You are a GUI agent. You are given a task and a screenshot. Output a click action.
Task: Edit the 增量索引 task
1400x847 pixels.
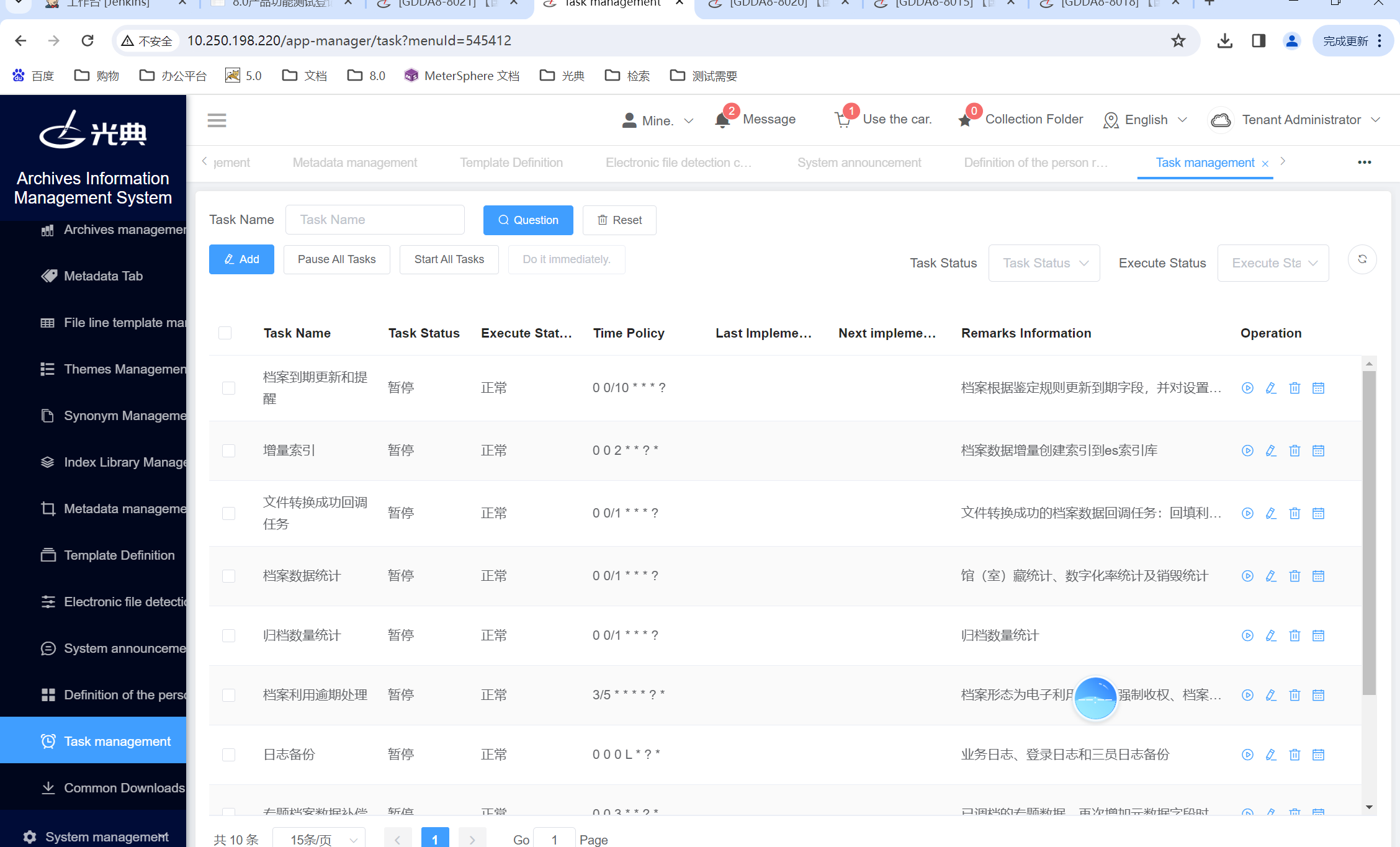coord(1271,450)
